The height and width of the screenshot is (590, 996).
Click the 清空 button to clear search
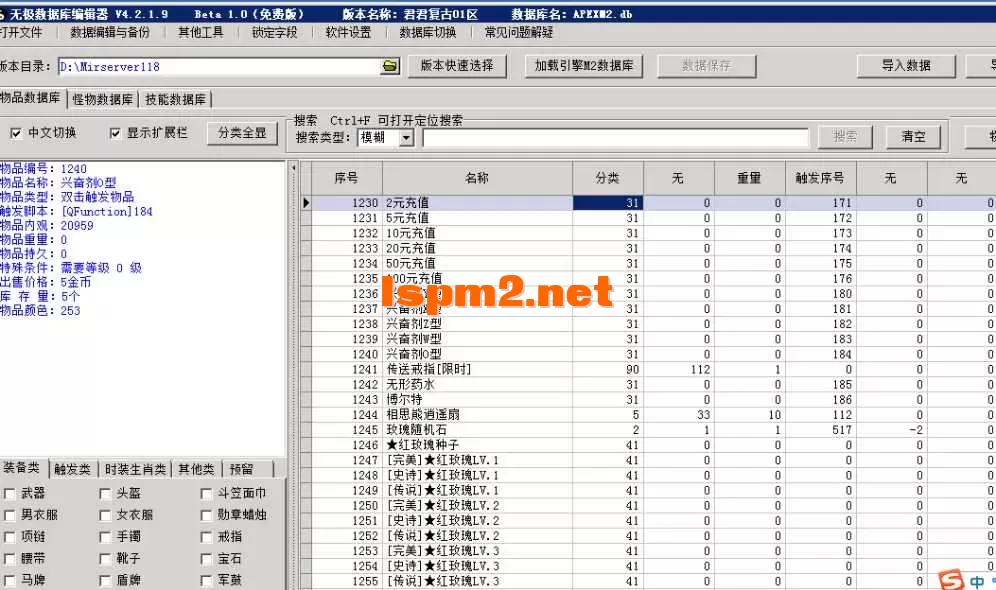(x=911, y=137)
